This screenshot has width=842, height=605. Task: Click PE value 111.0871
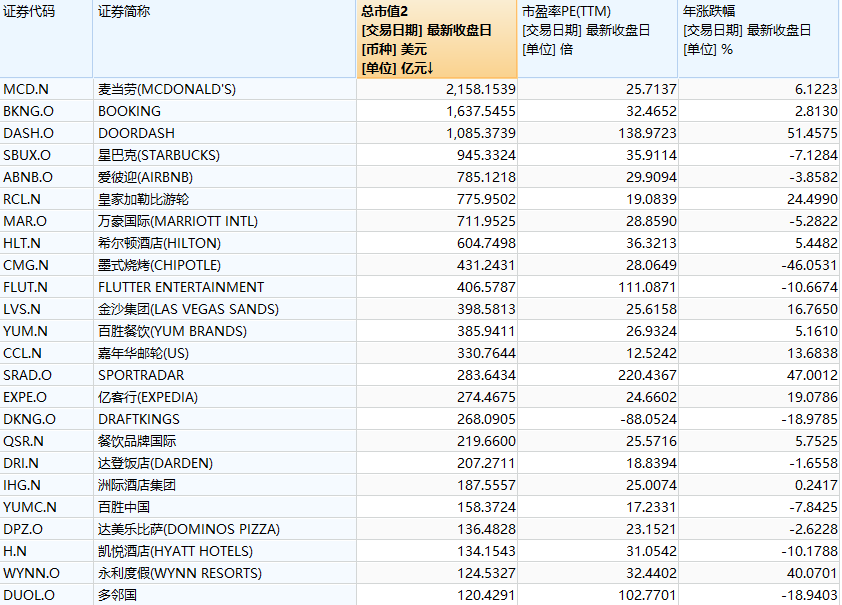pos(647,287)
